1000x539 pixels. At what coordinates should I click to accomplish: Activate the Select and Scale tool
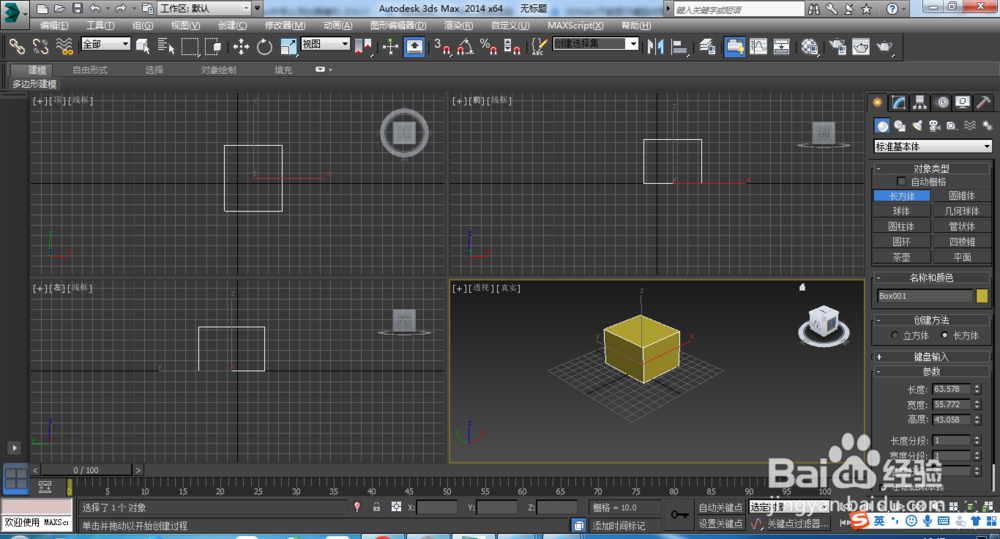(288, 47)
